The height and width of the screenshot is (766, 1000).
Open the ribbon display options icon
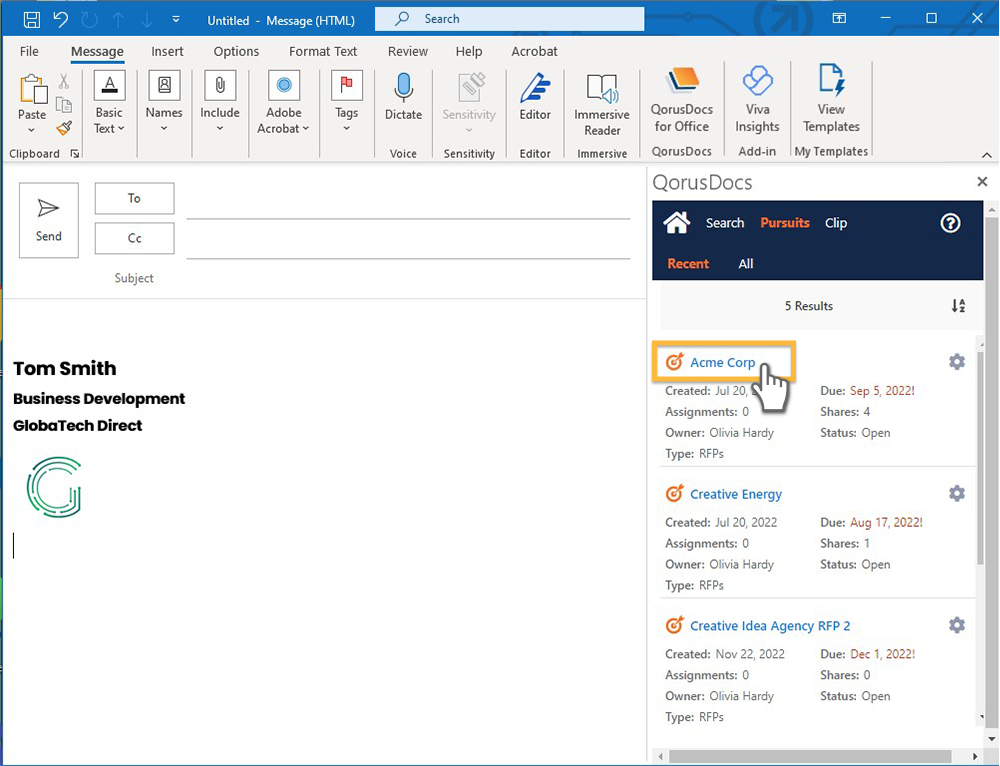tap(839, 18)
